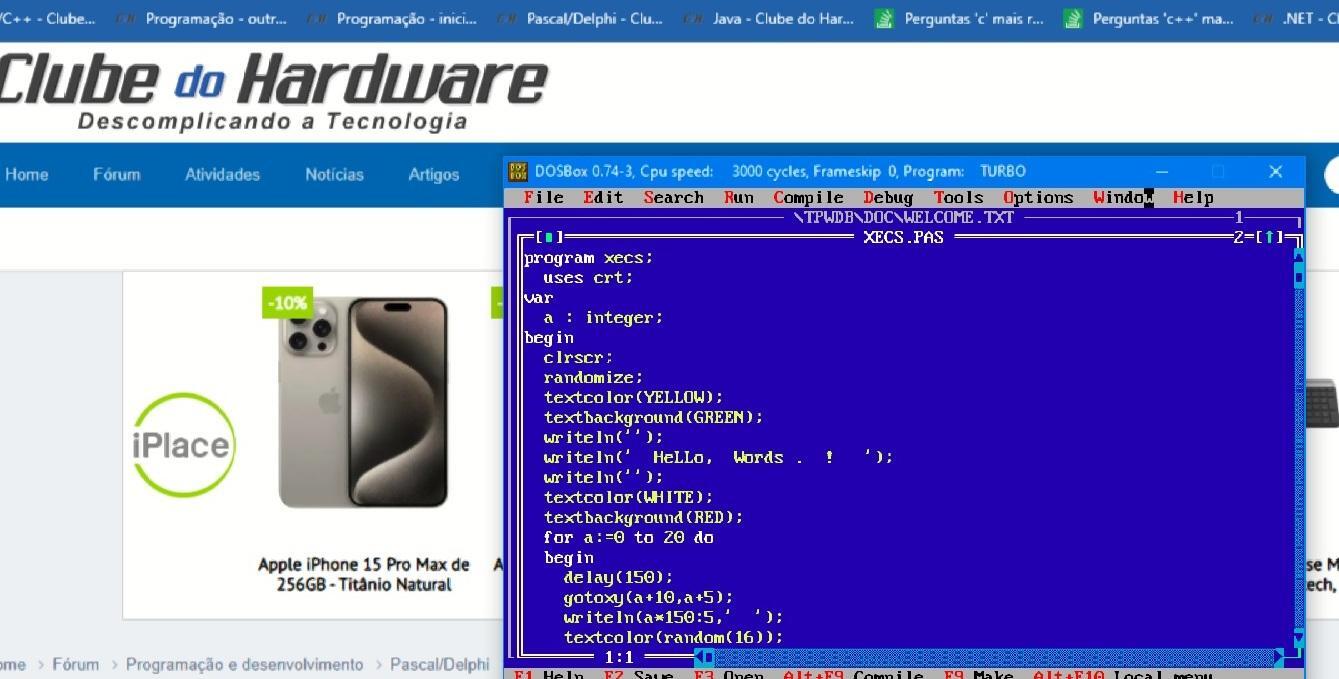Image resolution: width=1339 pixels, height=679 pixels.
Task: Click the 'gotoxy(a+10,a+5);' code line
Action: click(x=648, y=597)
